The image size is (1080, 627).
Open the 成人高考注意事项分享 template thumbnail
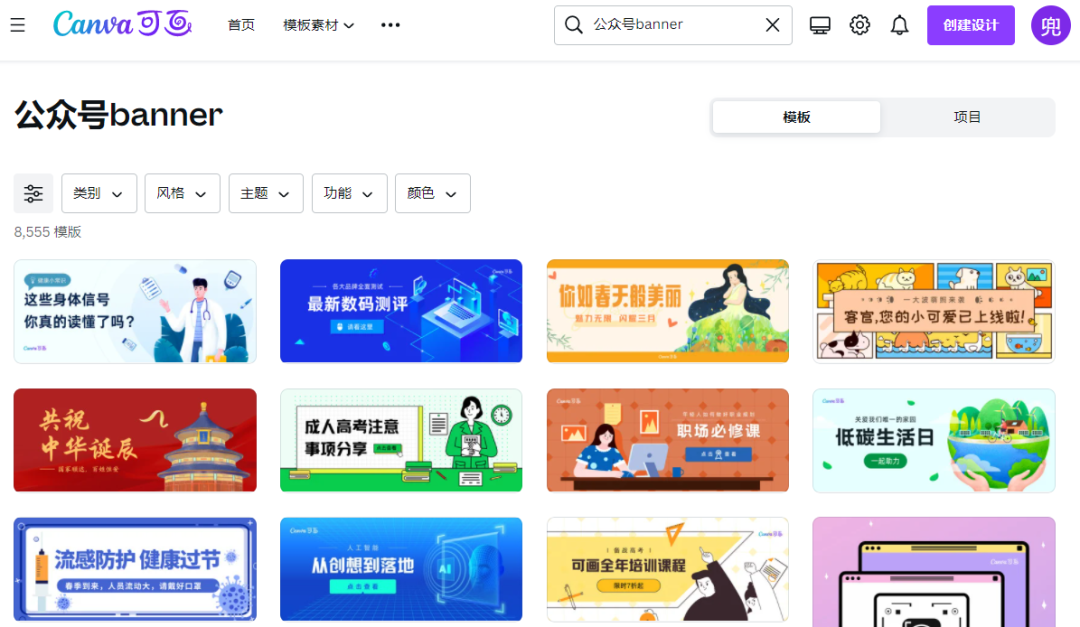pyautogui.click(x=401, y=440)
